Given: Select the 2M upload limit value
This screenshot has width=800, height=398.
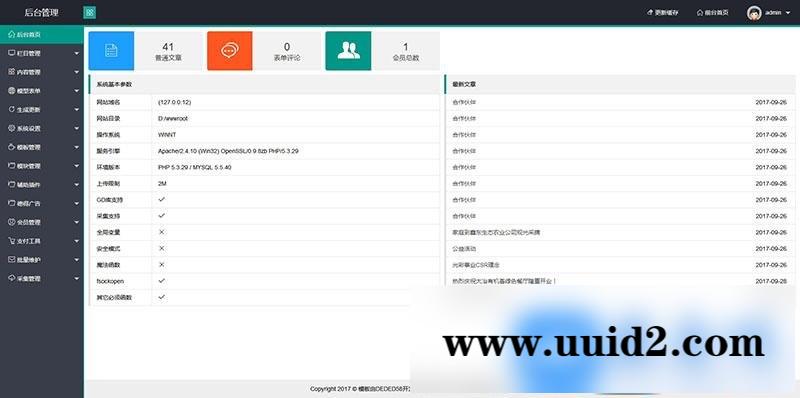Looking at the screenshot, I should 162,184.
